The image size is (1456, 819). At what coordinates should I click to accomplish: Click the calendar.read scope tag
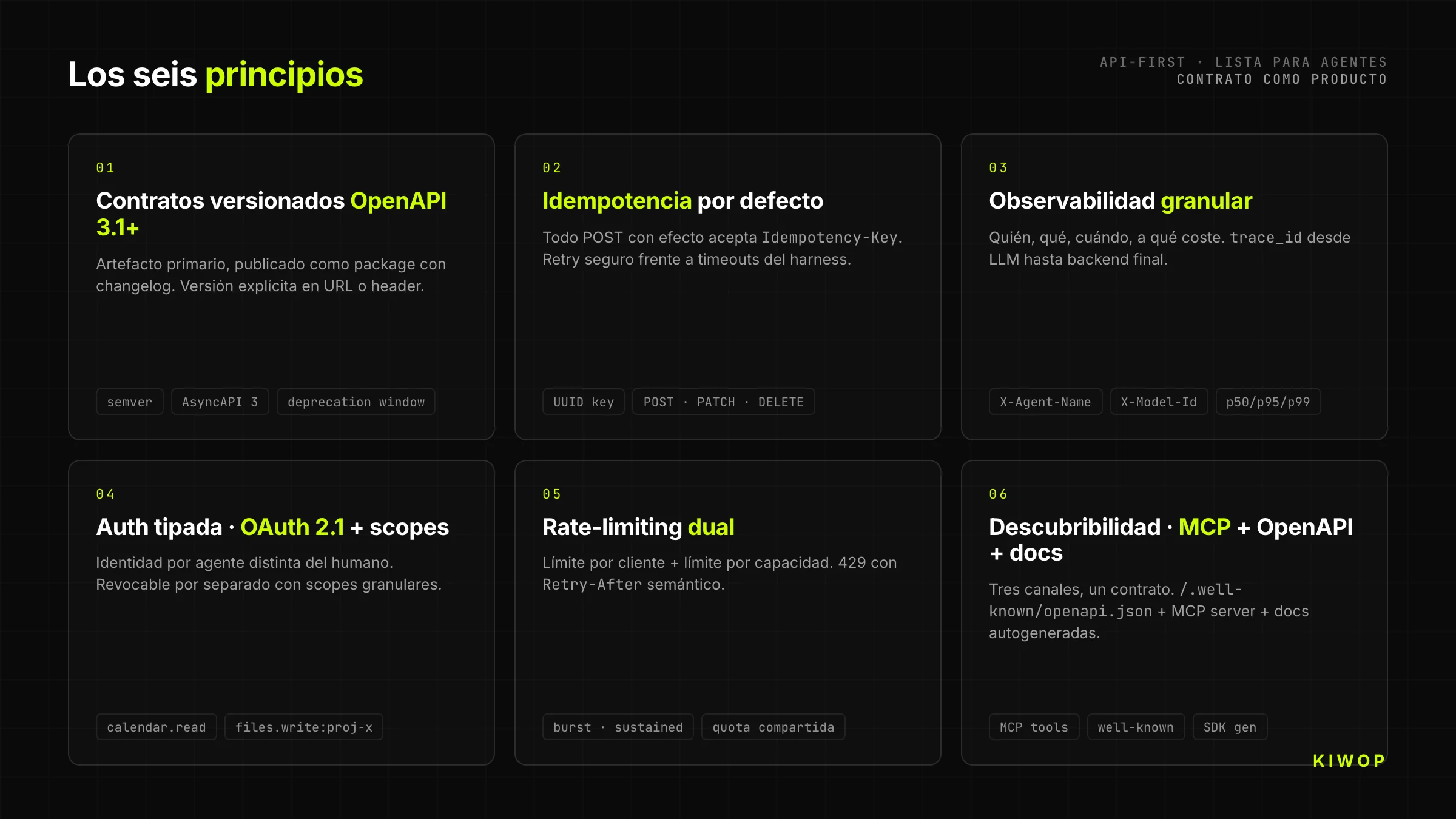[x=156, y=727]
